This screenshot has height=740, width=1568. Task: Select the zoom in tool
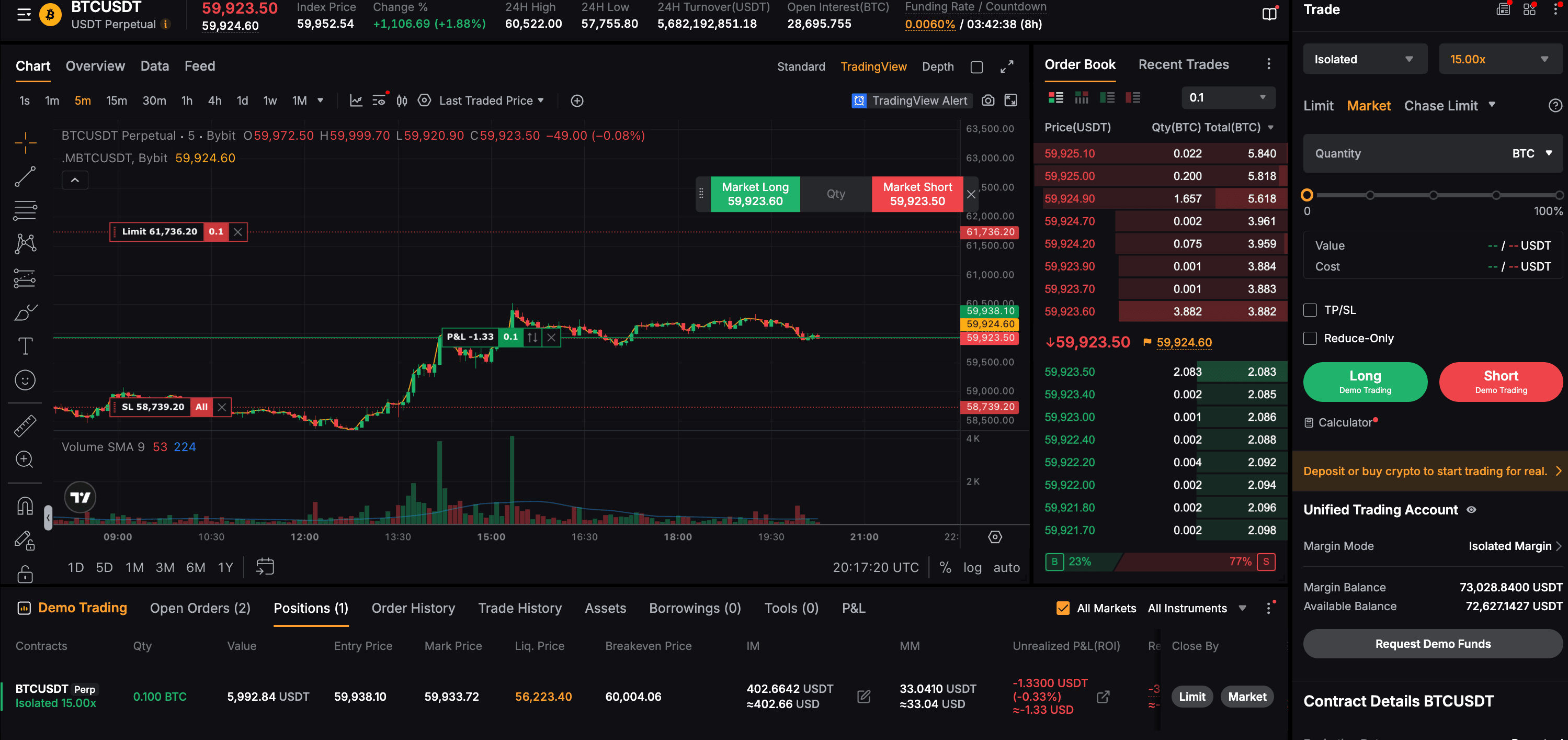pyautogui.click(x=25, y=459)
